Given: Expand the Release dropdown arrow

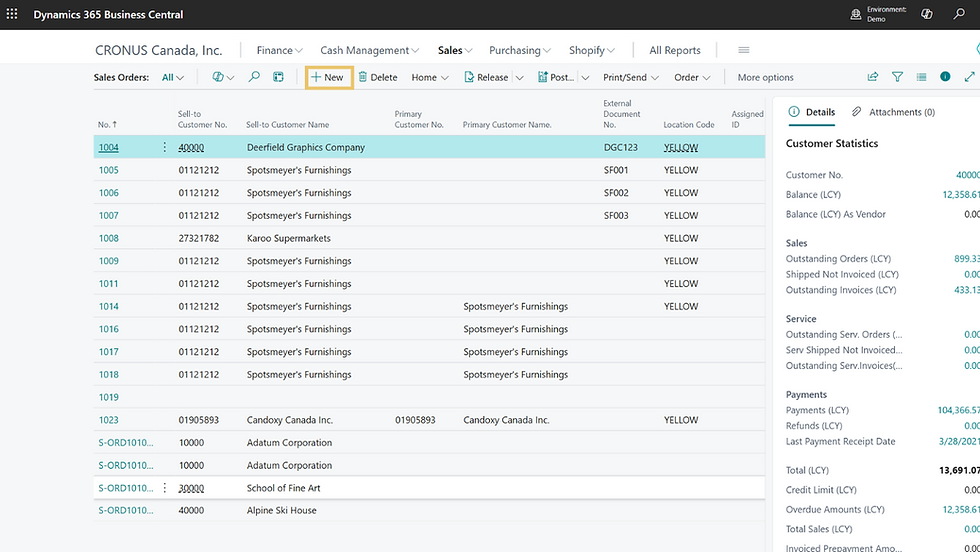Looking at the screenshot, I should tap(519, 78).
